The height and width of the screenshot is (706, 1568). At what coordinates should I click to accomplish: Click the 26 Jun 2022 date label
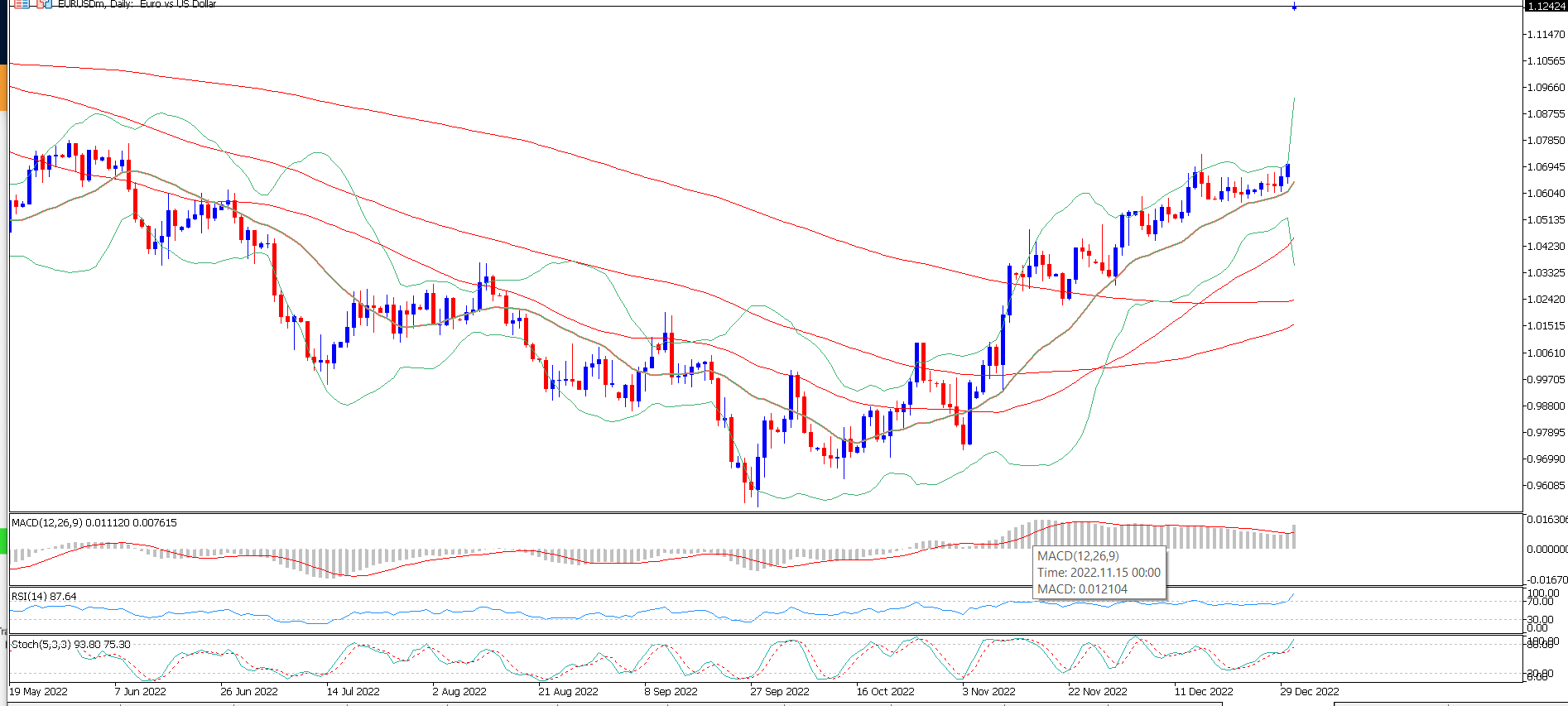coord(249,692)
